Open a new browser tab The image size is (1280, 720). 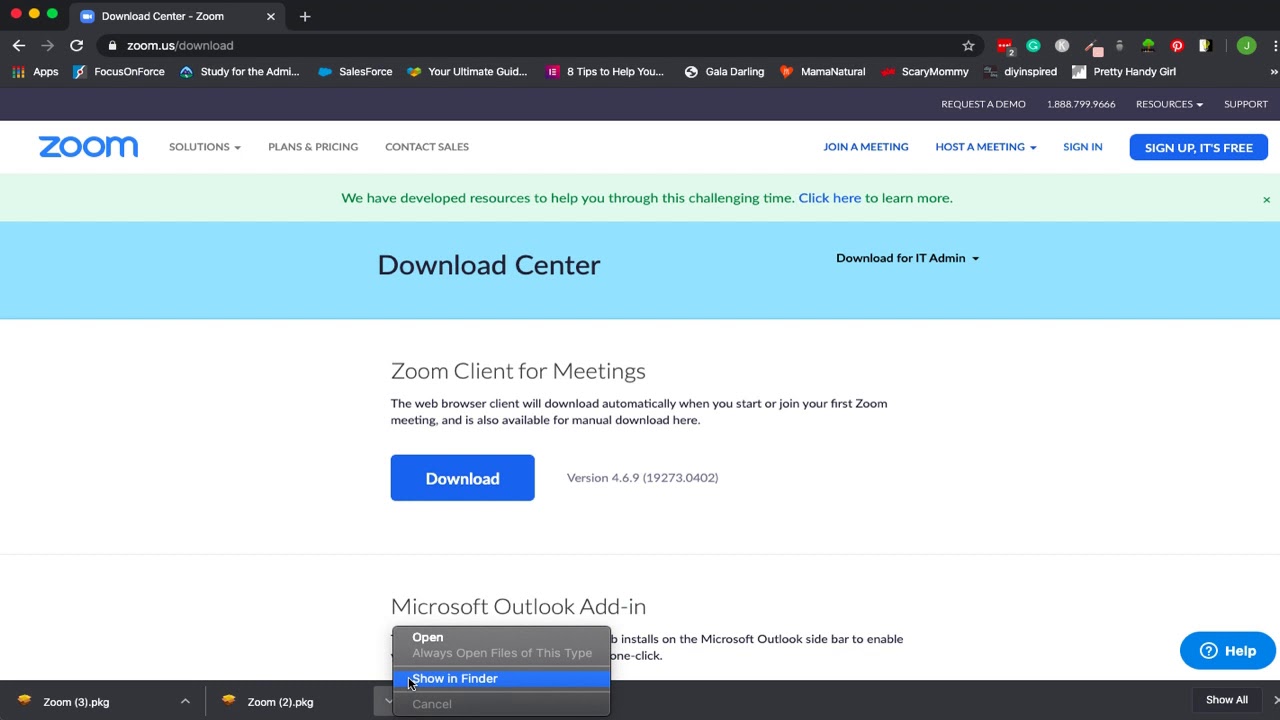pos(305,16)
